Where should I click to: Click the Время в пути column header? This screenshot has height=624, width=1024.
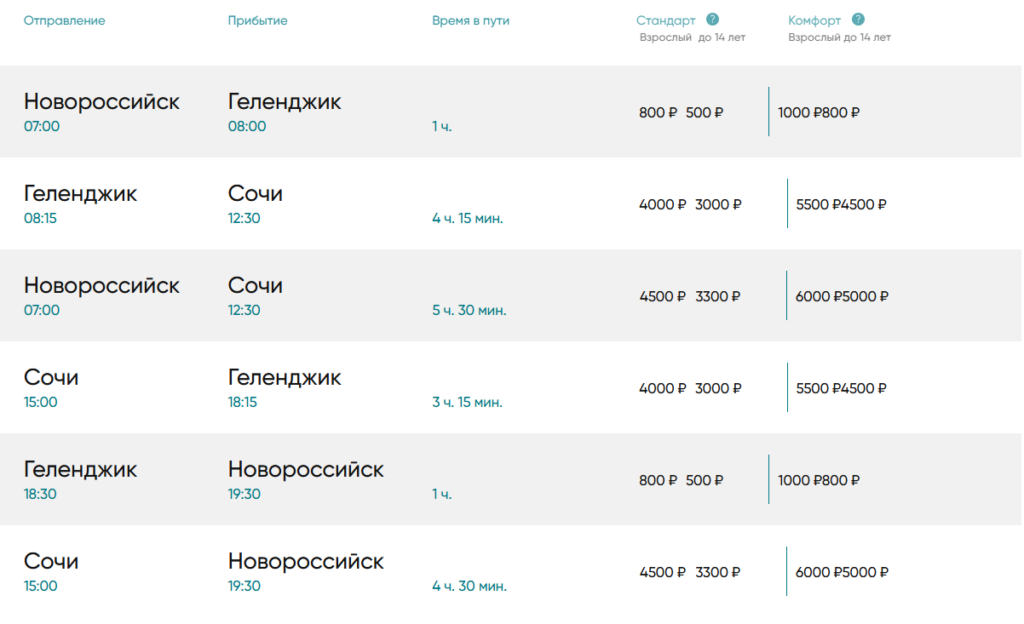click(470, 20)
